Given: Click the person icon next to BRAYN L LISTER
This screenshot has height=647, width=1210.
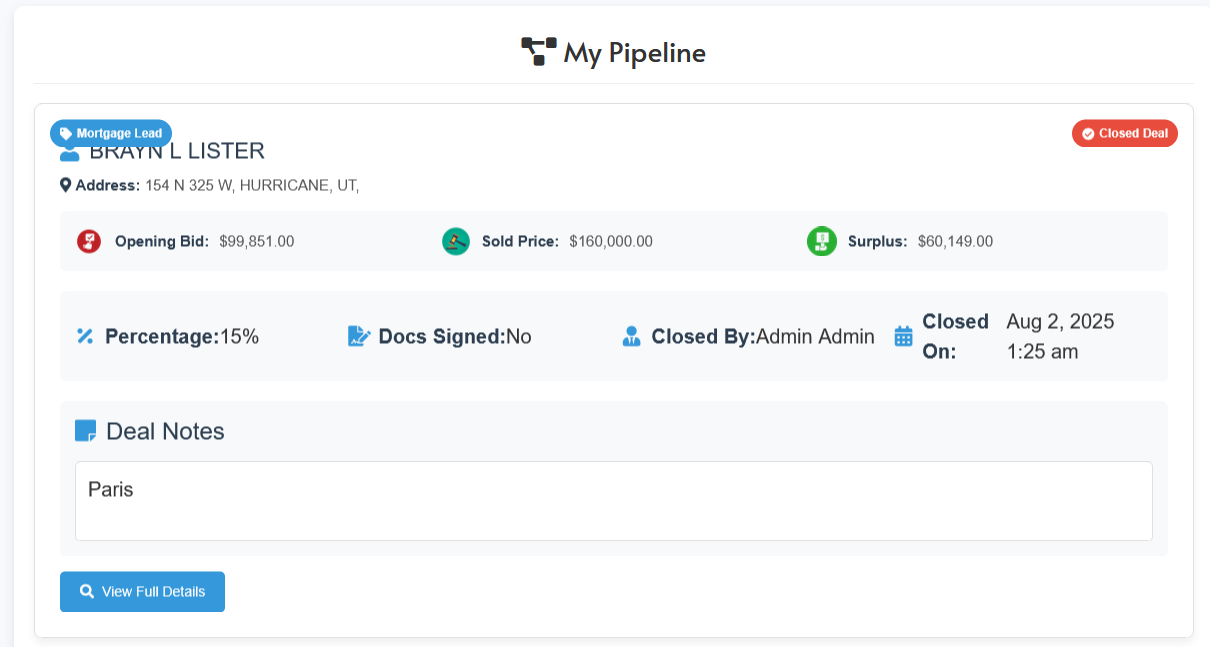Looking at the screenshot, I should click(x=69, y=154).
